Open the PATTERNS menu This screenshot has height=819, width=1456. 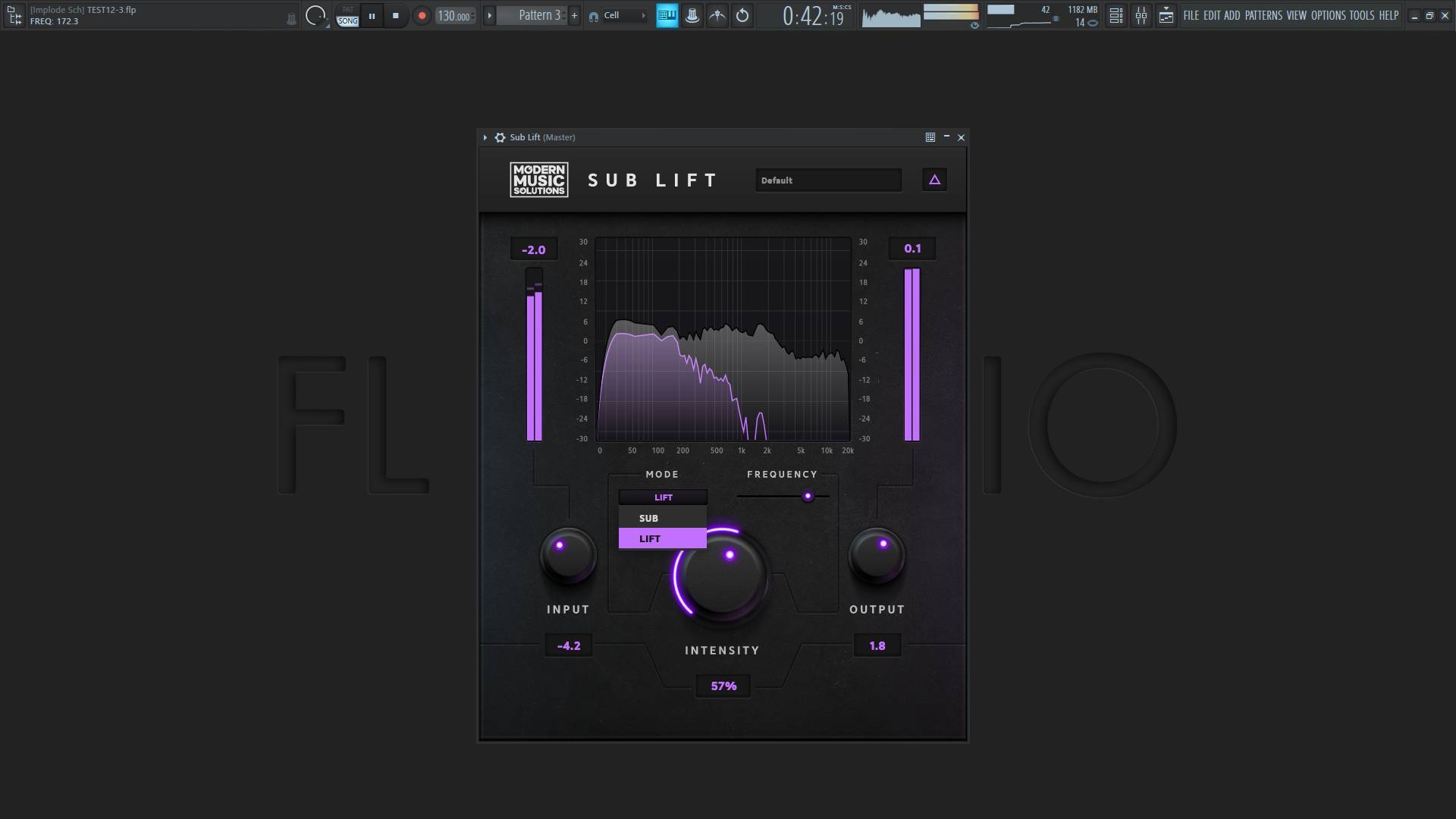point(1263,15)
